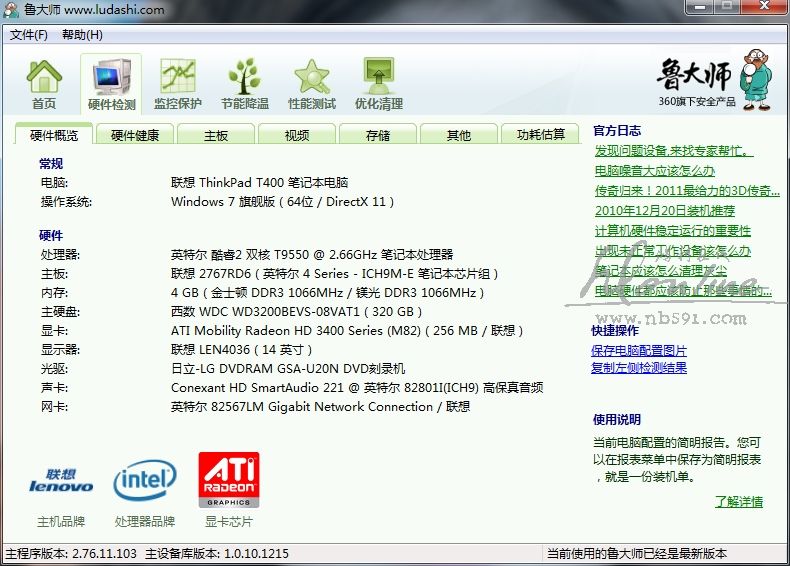790x566 pixels.
Task: Open the 文件(F) menu
Action: tap(29, 35)
